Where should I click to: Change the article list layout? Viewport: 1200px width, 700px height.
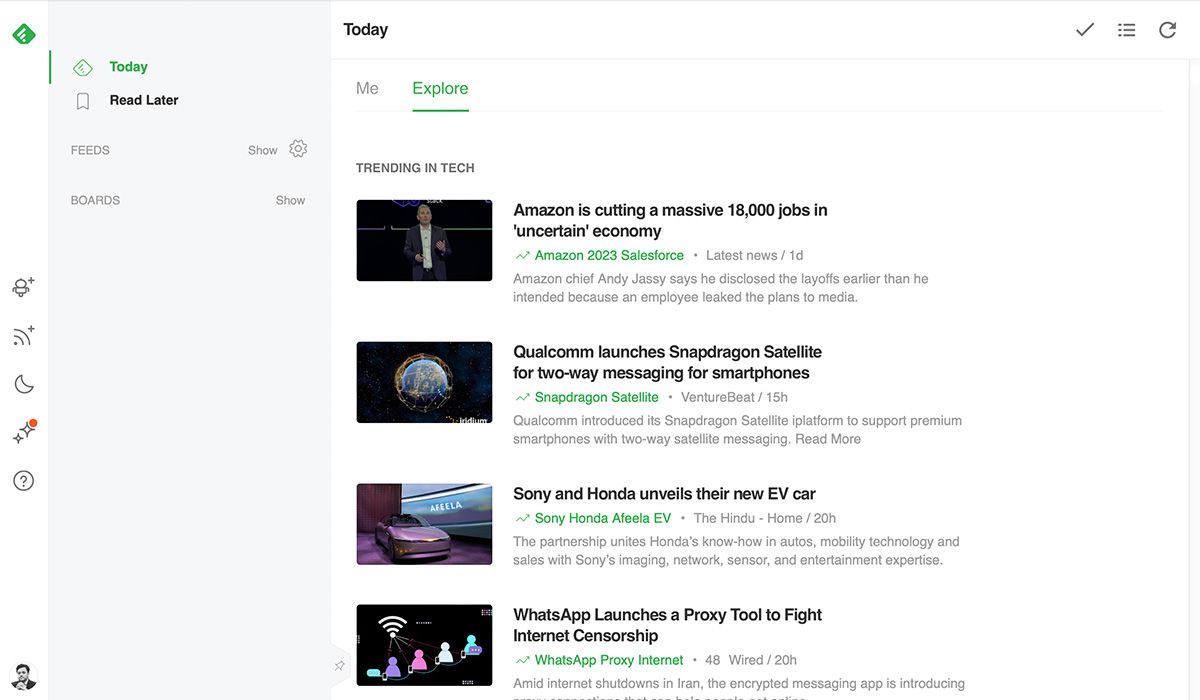tap(1126, 30)
